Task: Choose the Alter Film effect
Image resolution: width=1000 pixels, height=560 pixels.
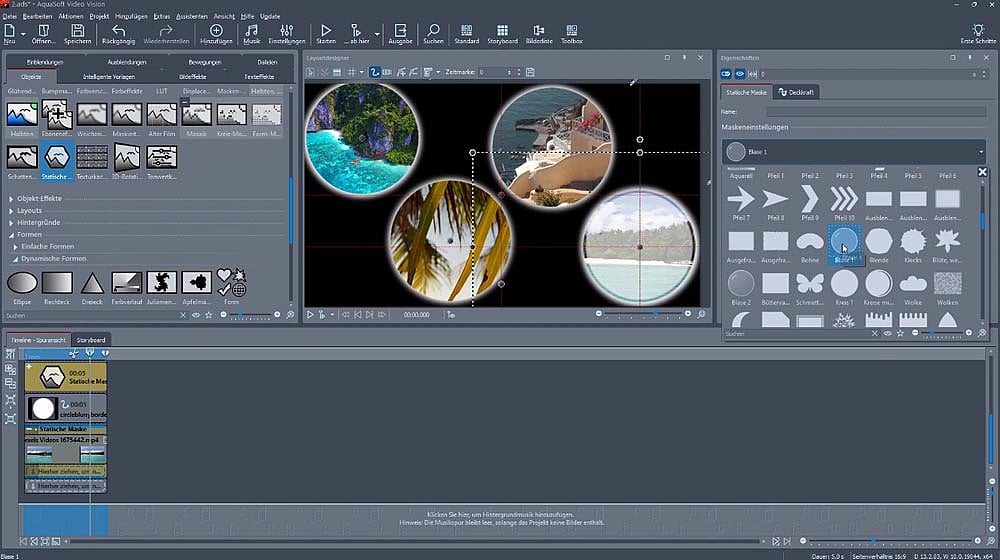Action: pos(161,115)
